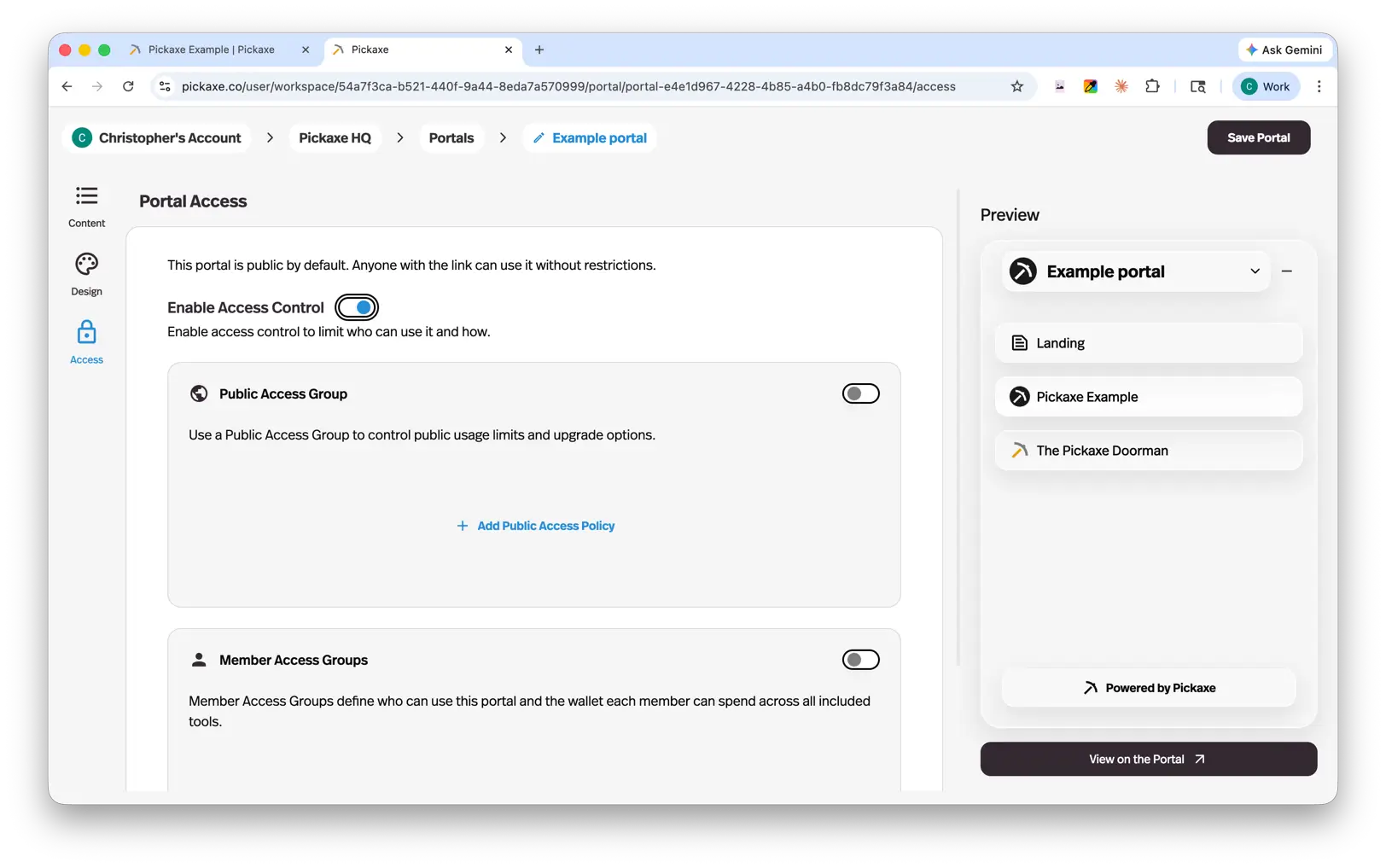Close the Pickaxe Example browser tab
The image size is (1386, 868).
click(306, 50)
